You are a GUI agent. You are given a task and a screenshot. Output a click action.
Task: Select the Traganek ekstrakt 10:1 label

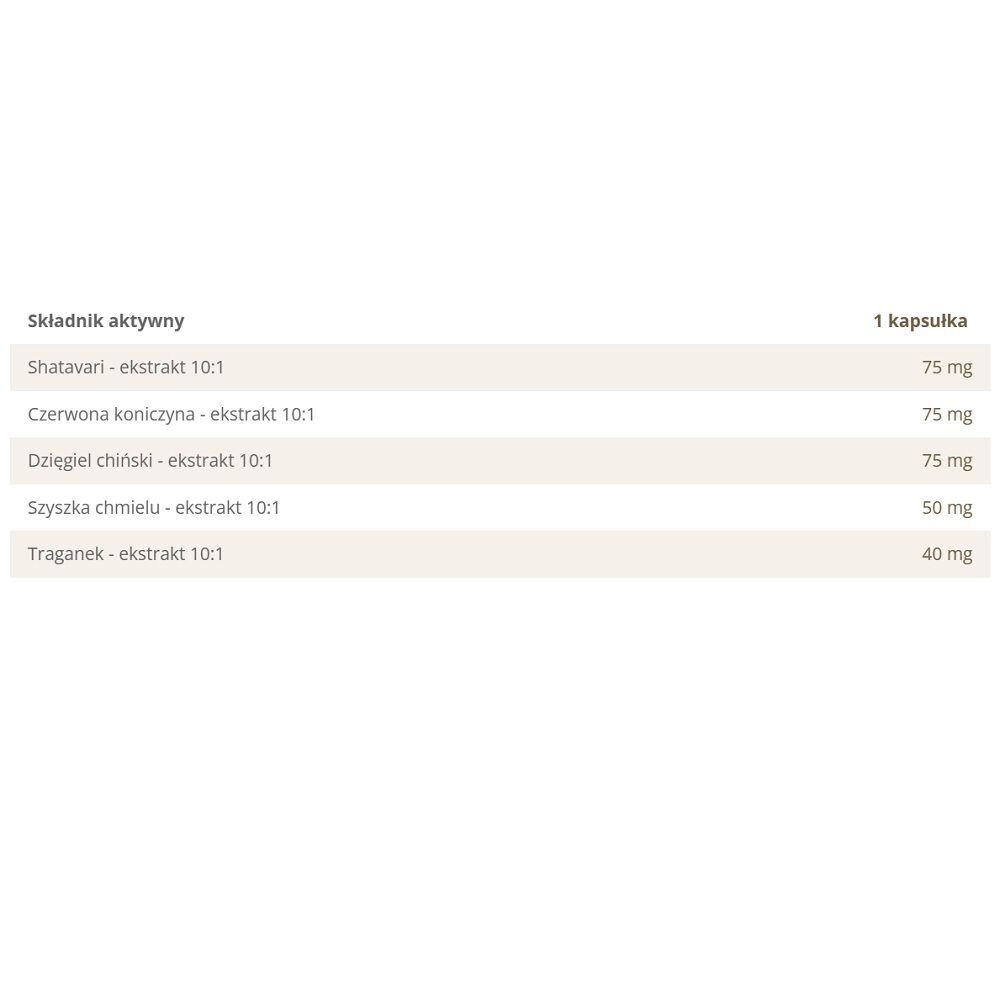(x=126, y=554)
